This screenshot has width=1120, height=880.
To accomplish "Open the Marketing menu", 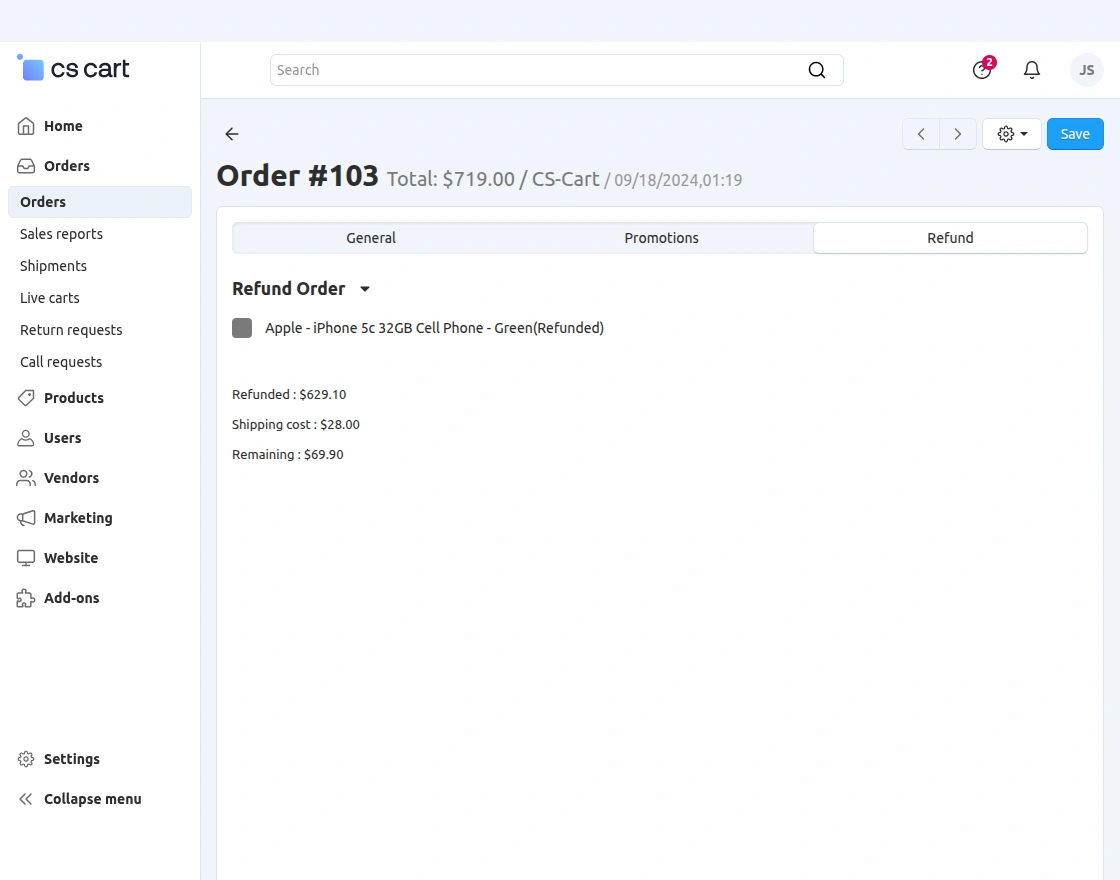I will point(79,518).
